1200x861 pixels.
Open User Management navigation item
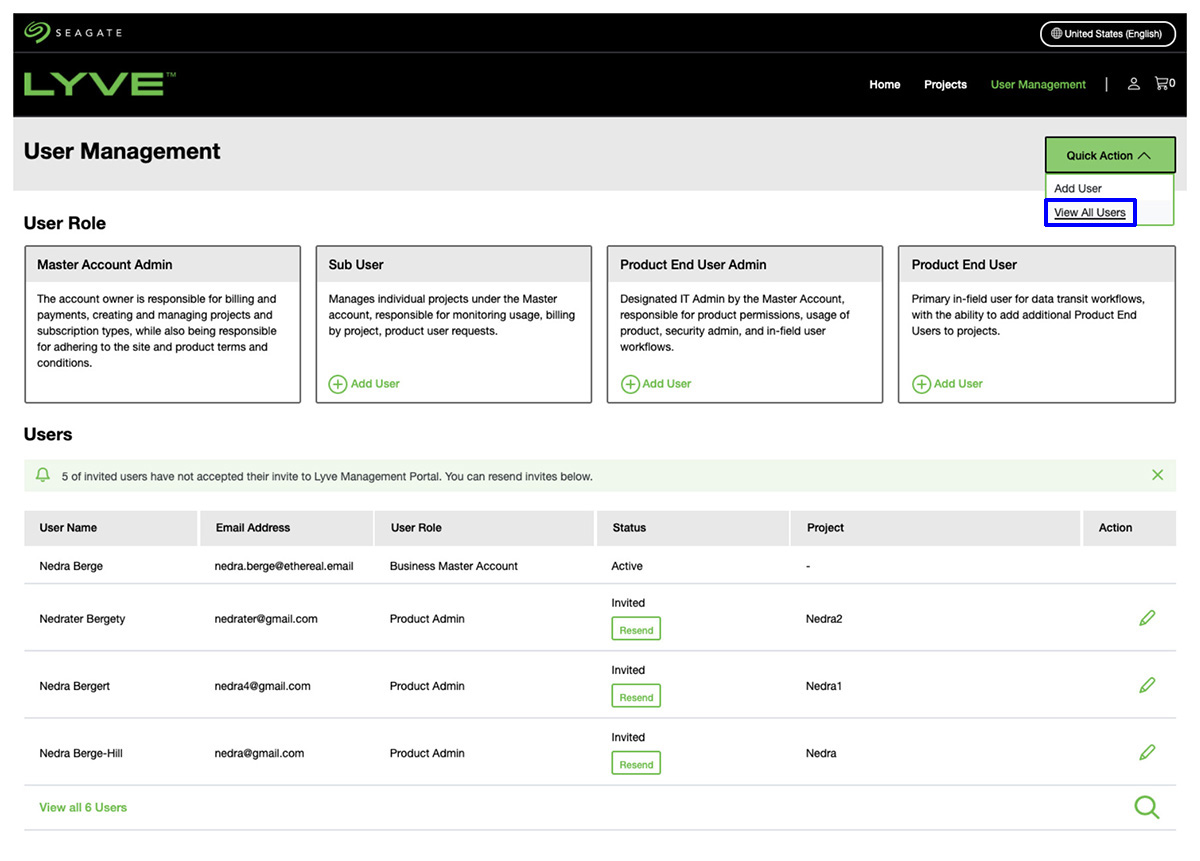point(1038,85)
